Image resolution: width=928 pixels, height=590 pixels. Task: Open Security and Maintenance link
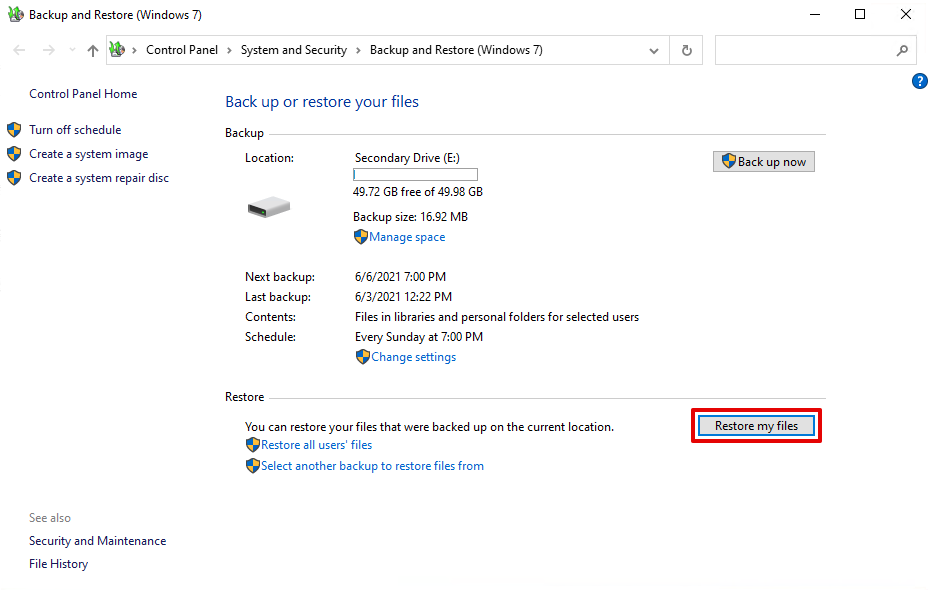tap(98, 541)
